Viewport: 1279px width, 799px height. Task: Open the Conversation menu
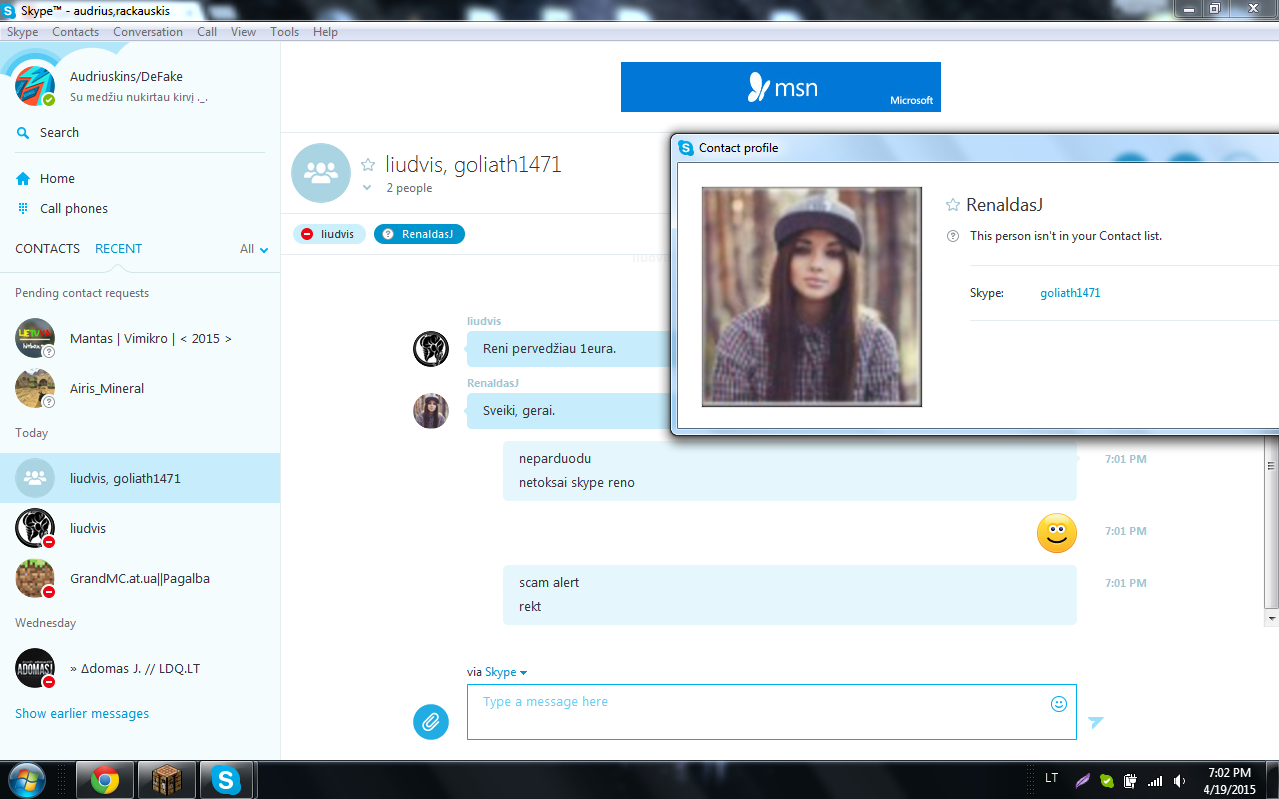click(148, 32)
